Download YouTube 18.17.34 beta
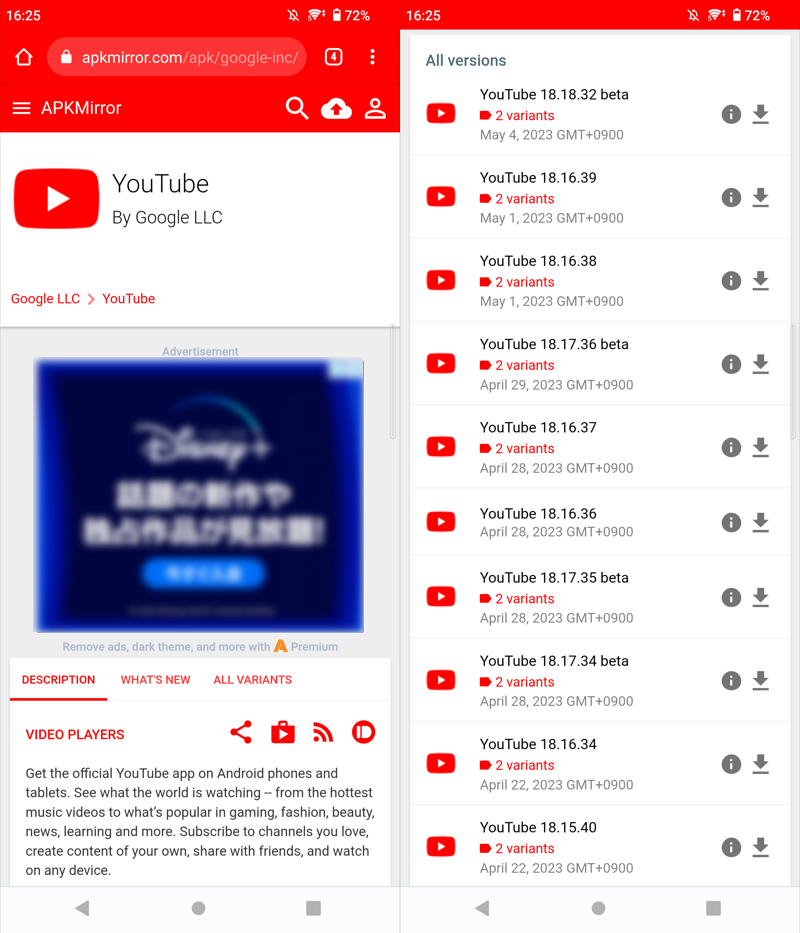The height and width of the screenshot is (933, 800). pos(761,680)
